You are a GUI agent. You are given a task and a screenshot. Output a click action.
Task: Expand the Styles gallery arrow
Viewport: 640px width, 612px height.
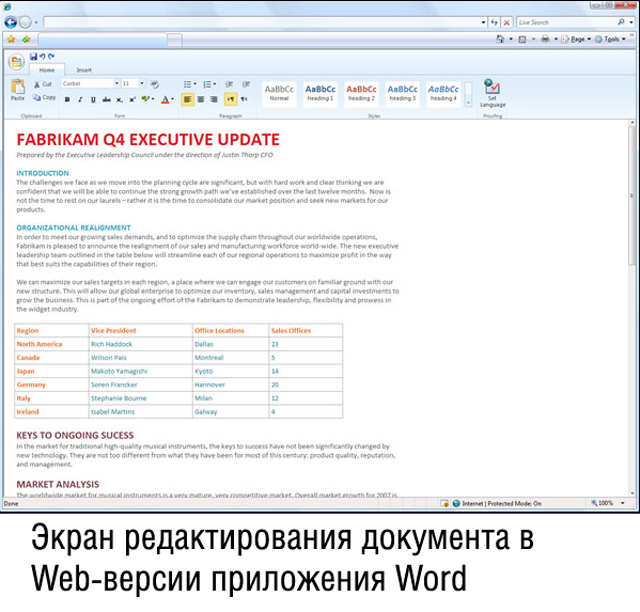[469, 102]
